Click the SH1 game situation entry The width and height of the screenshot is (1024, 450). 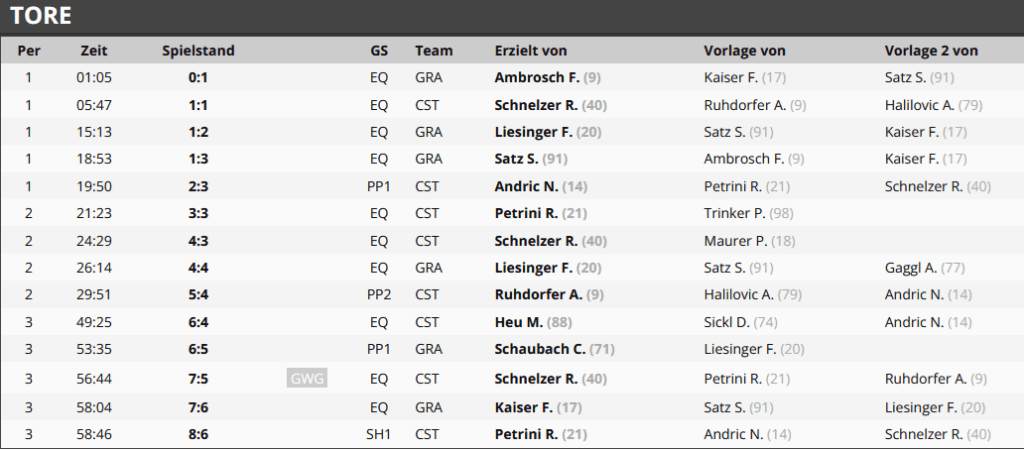tap(379, 434)
